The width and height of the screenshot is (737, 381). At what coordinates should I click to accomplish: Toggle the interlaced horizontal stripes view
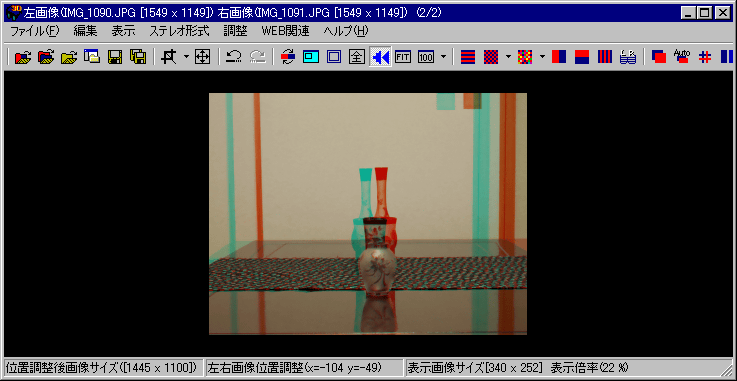pyautogui.click(x=468, y=57)
